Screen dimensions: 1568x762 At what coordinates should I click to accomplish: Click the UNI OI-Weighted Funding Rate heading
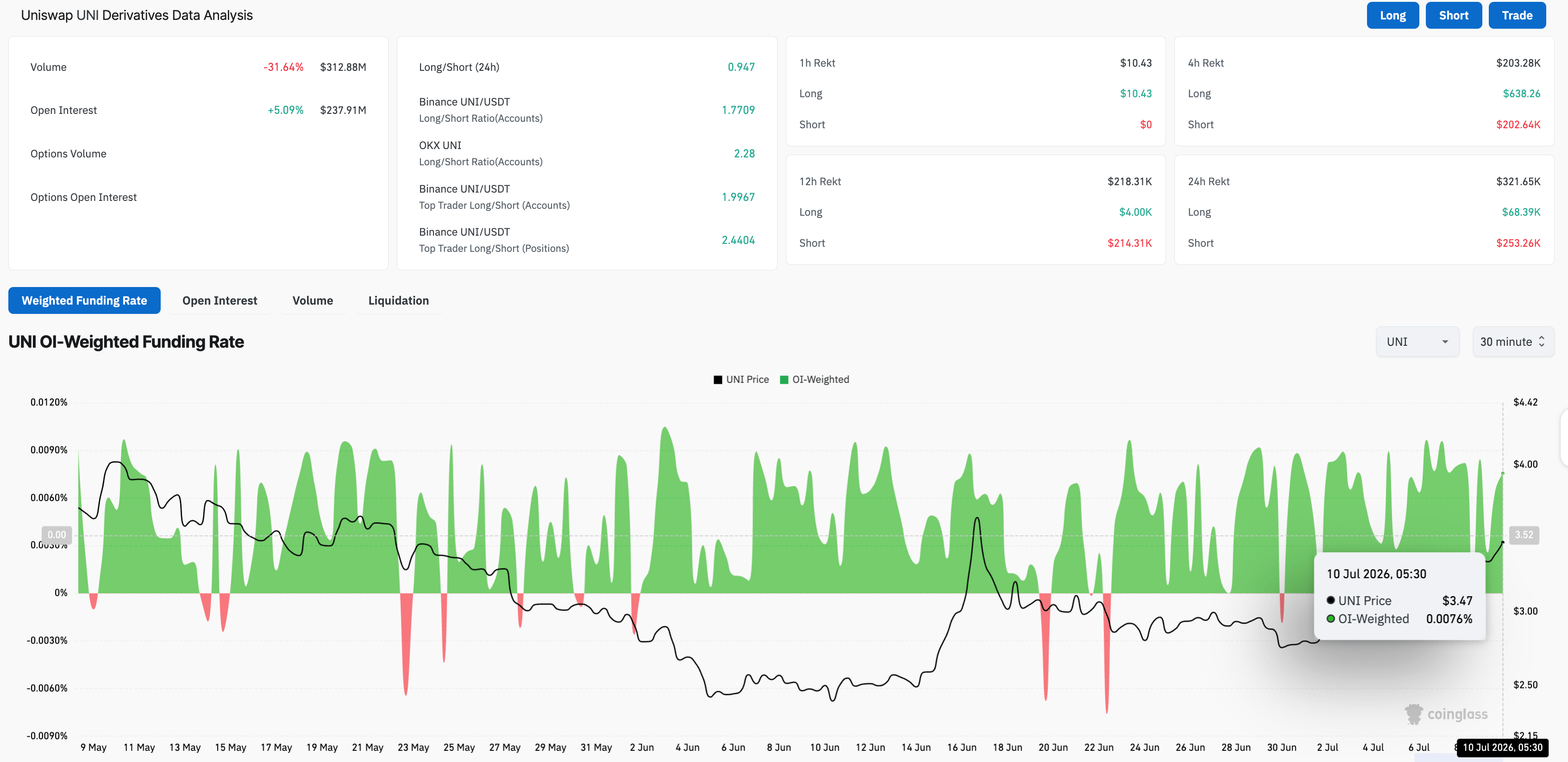pos(126,342)
